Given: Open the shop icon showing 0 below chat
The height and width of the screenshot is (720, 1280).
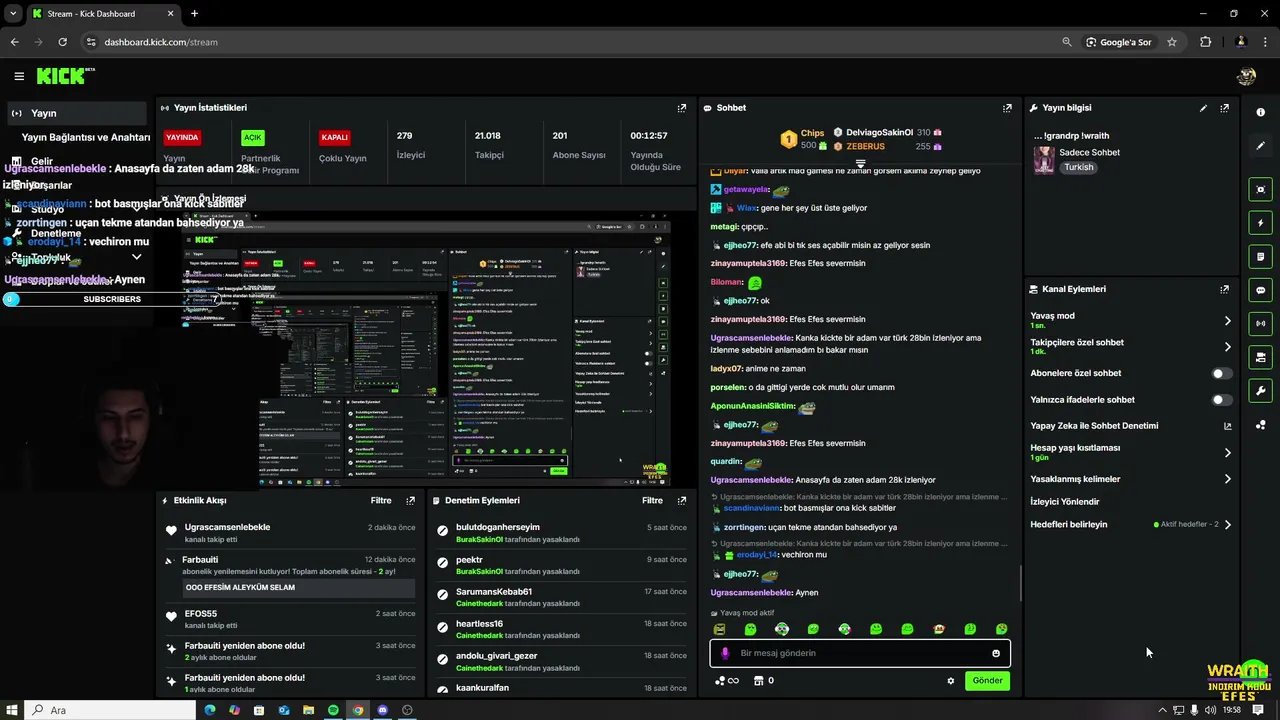Looking at the screenshot, I should click(763, 681).
